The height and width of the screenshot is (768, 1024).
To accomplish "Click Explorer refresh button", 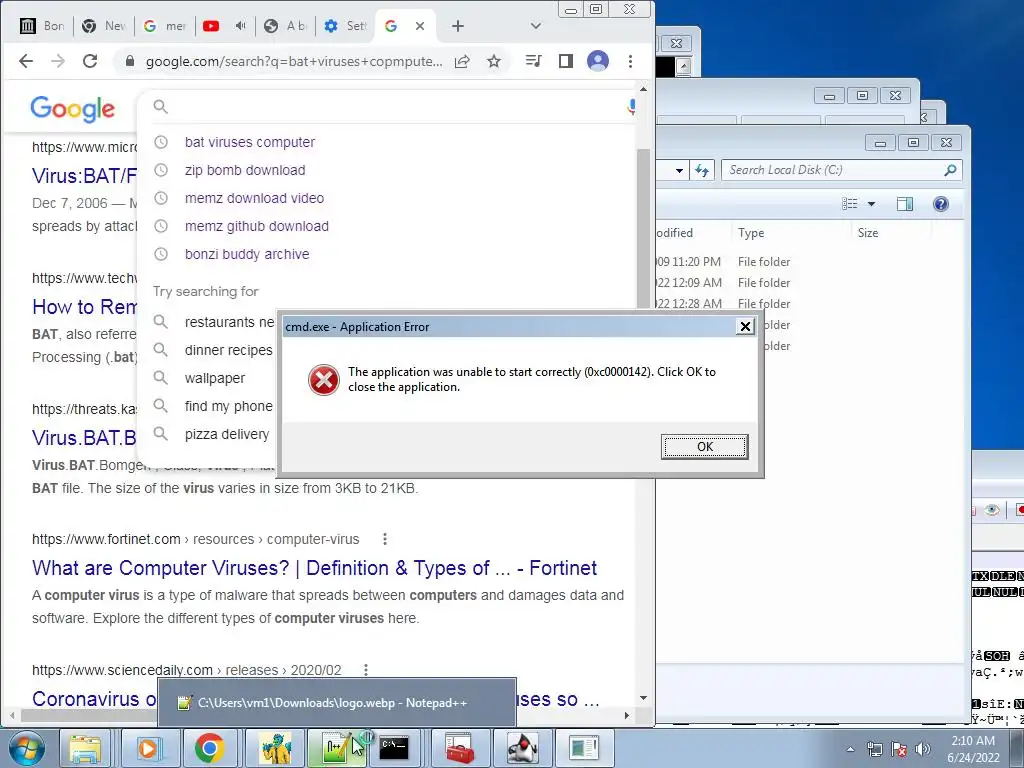I will [702, 170].
